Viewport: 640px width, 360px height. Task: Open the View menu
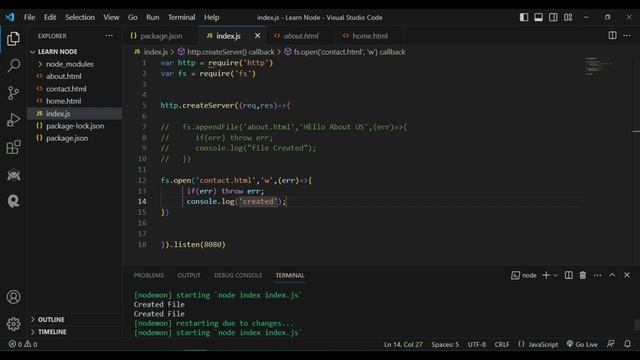[111, 17]
